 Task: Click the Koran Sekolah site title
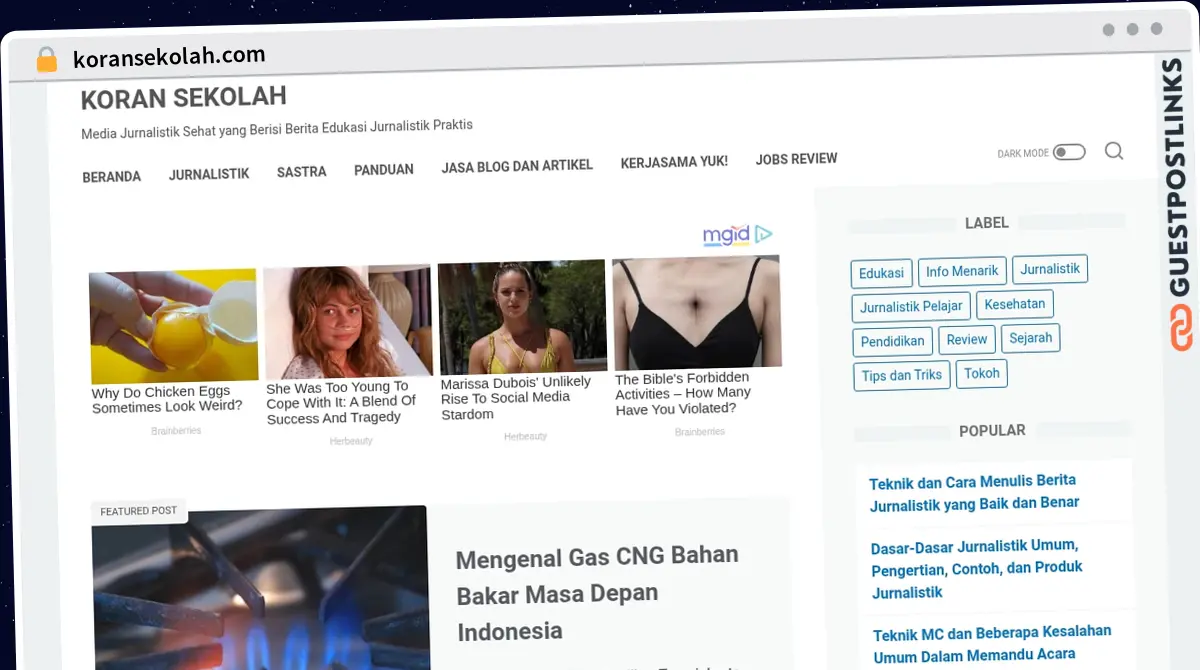tap(183, 98)
